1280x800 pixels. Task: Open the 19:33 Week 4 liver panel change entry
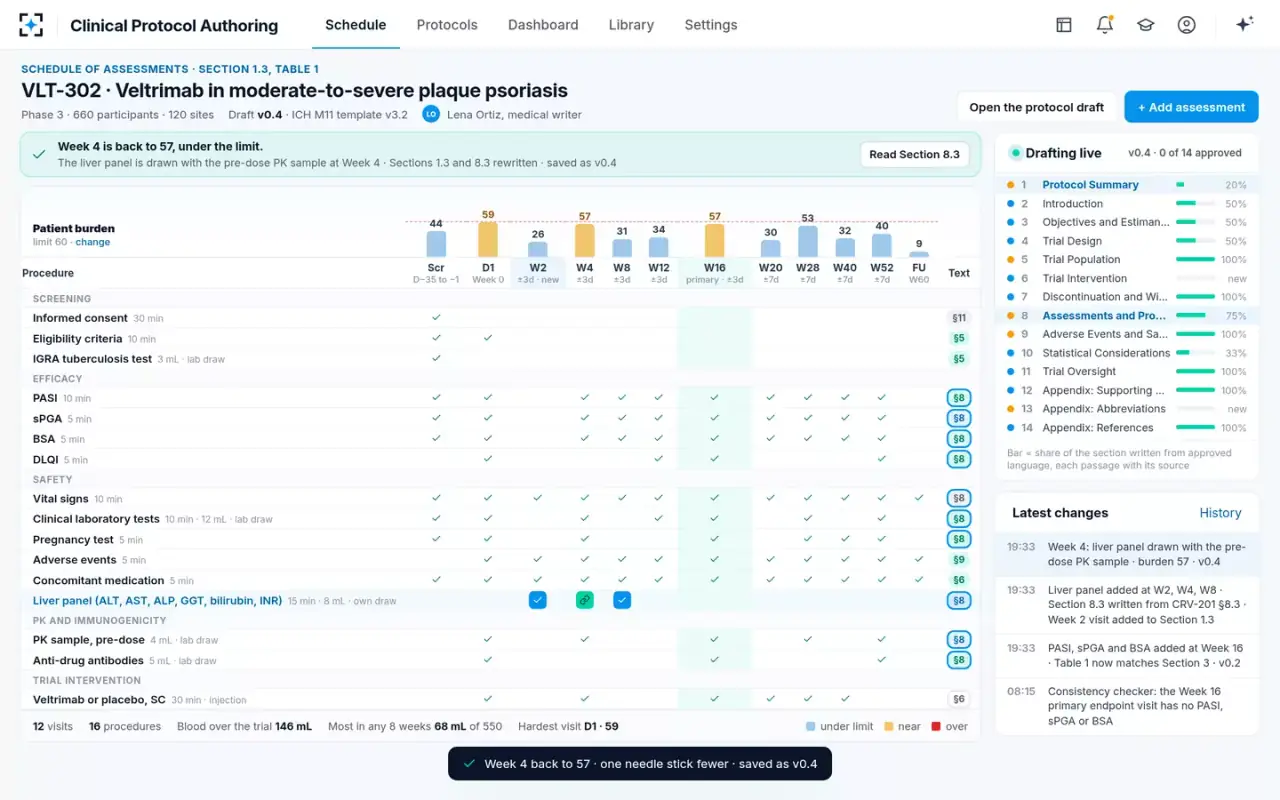pyautogui.click(x=1127, y=554)
